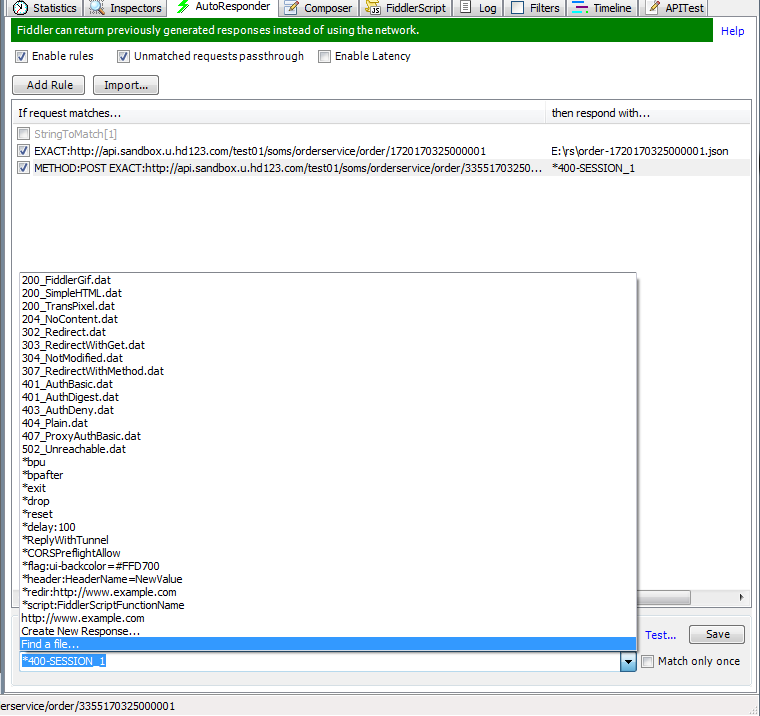Click the 'If request matches...' column header

279,113
